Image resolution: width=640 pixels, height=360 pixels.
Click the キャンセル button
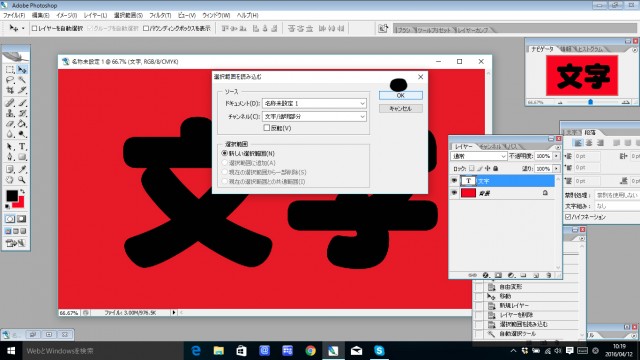click(x=400, y=109)
